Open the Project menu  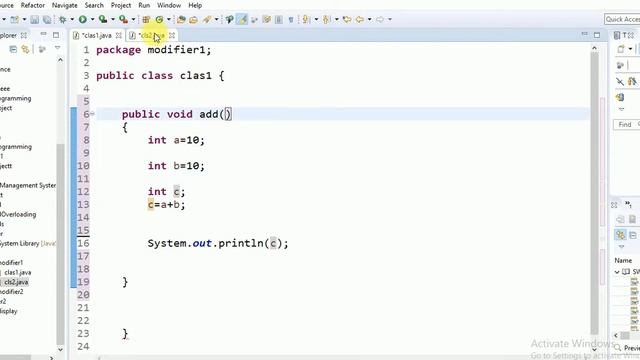tap(121, 5)
